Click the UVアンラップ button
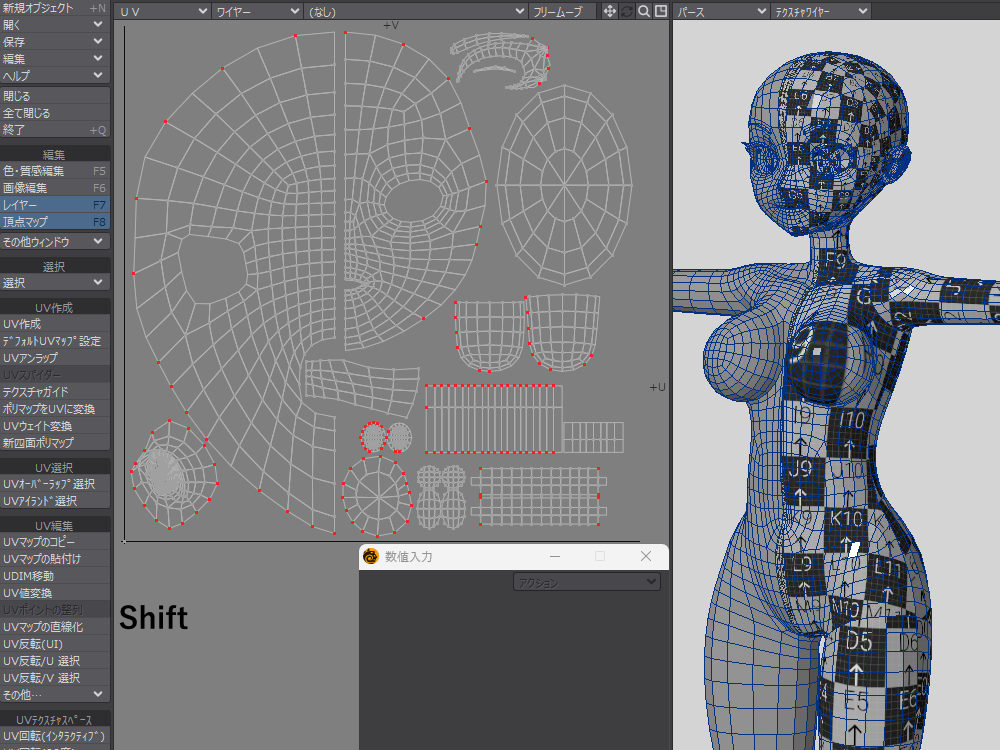Screen dimensions: 1000x750 tap(54, 358)
